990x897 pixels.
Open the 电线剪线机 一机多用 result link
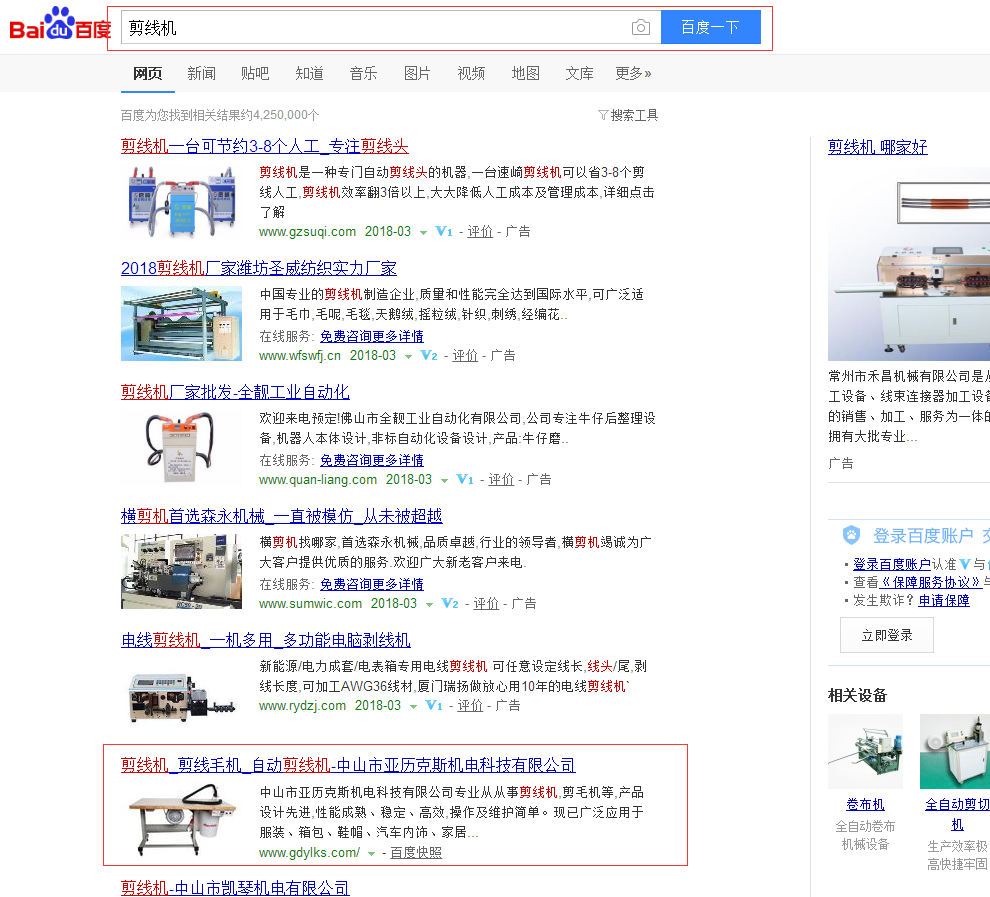pyautogui.click(x=265, y=640)
